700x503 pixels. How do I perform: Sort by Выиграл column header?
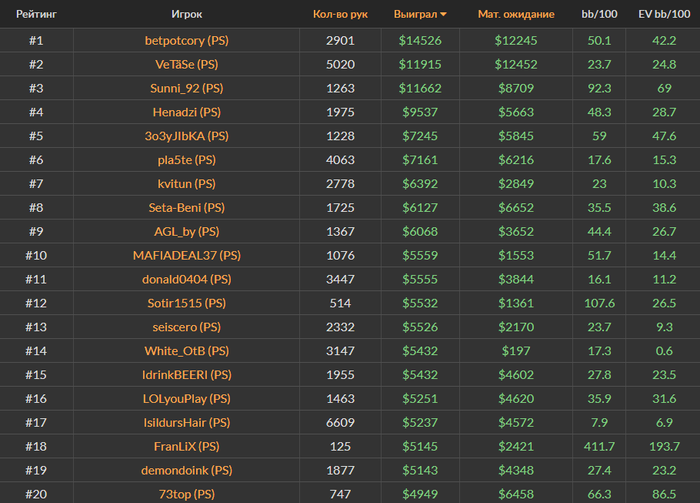pos(415,14)
